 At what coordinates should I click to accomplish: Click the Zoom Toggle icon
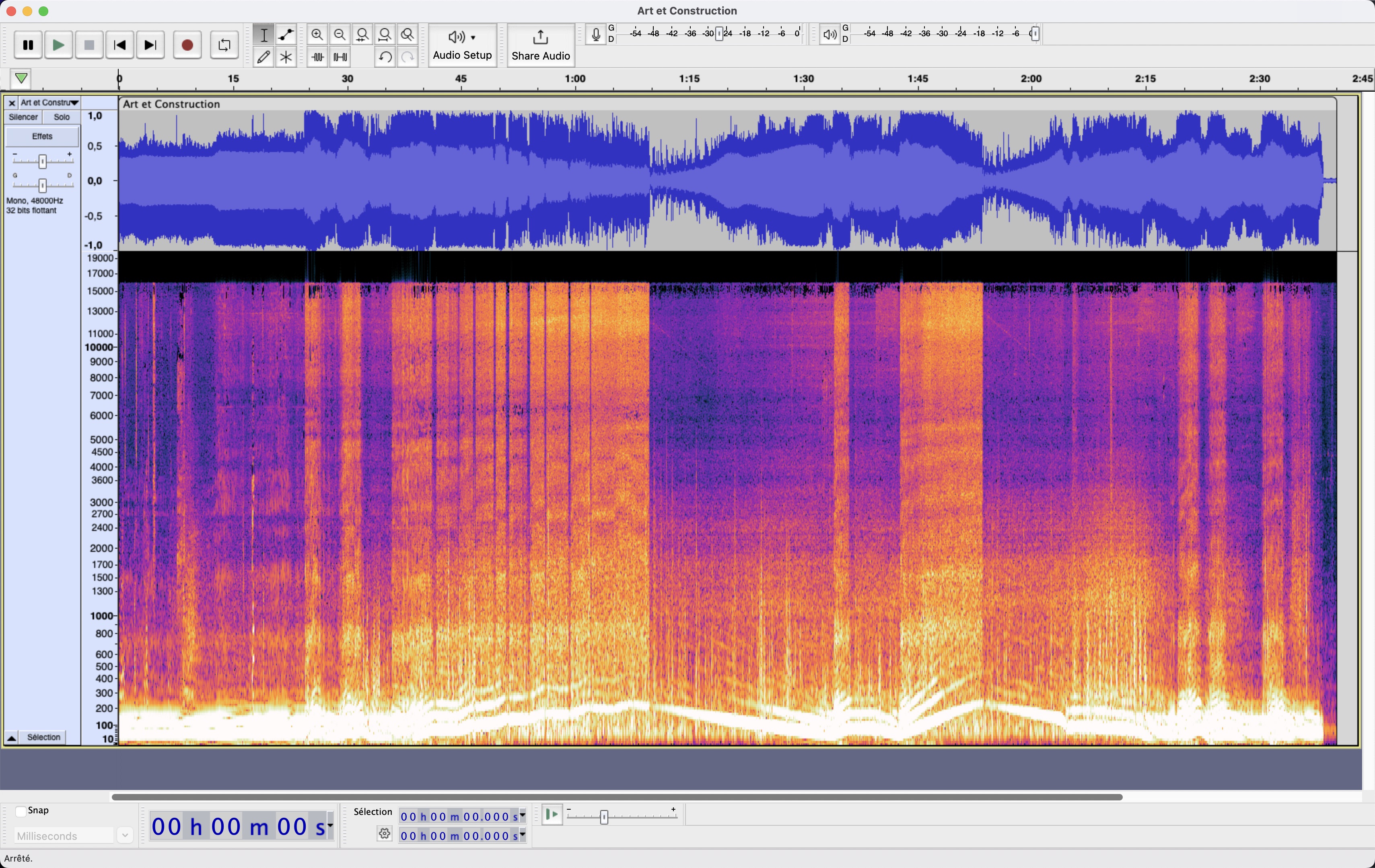pos(408,35)
